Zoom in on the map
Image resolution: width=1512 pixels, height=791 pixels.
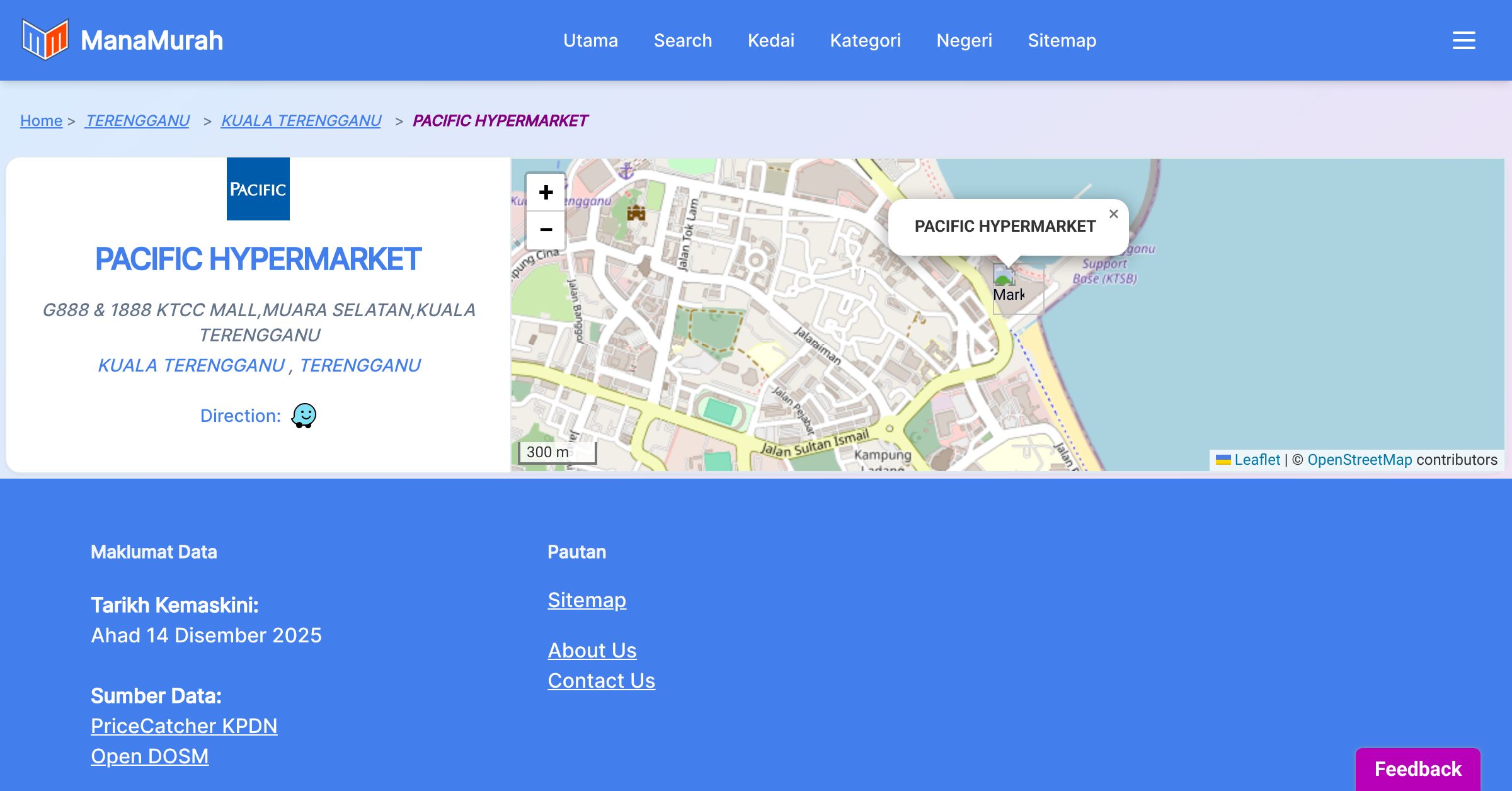546,192
